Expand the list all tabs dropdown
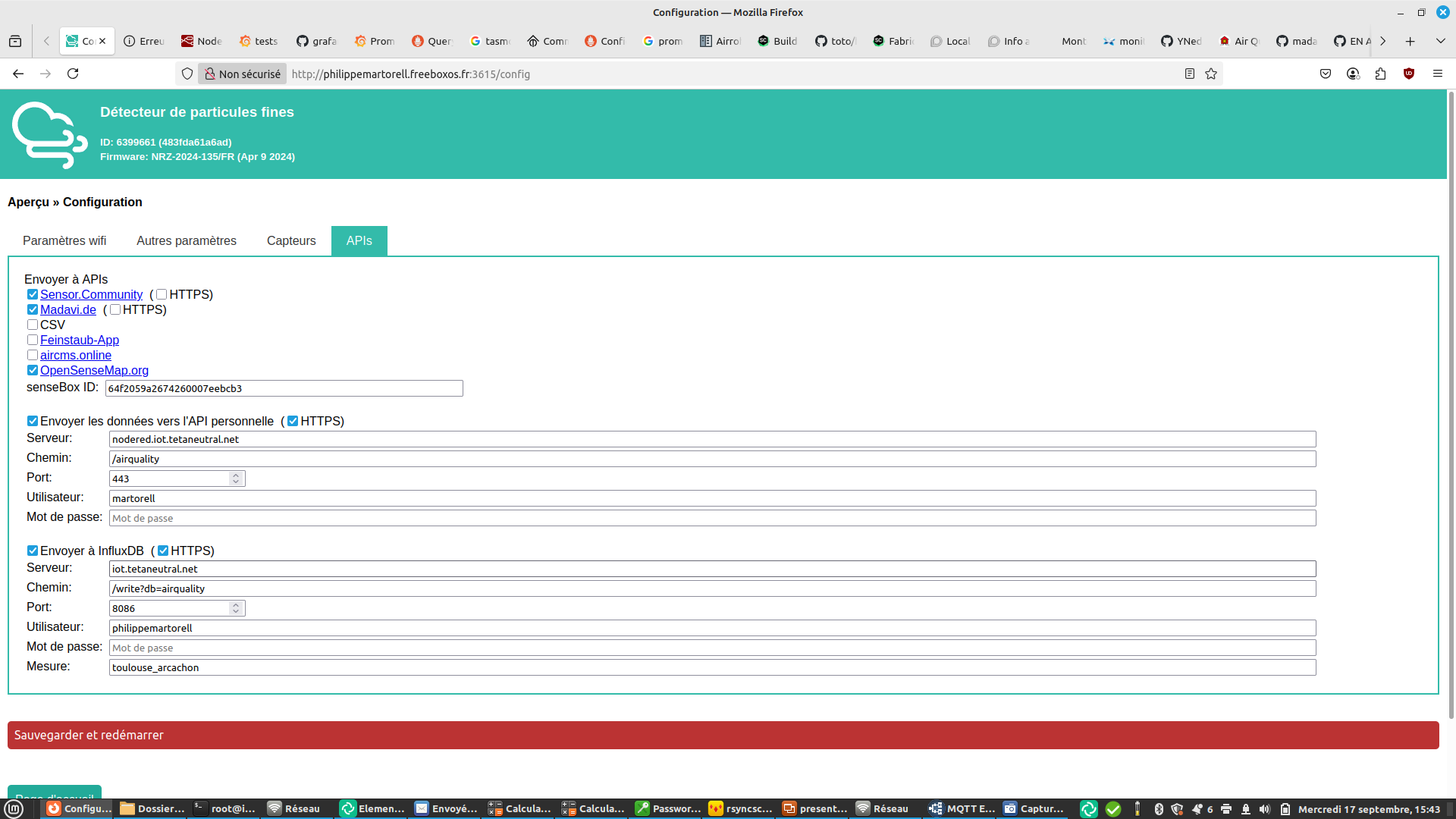Image resolution: width=1456 pixels, height=819 pixels. (x=1440, y=41)
